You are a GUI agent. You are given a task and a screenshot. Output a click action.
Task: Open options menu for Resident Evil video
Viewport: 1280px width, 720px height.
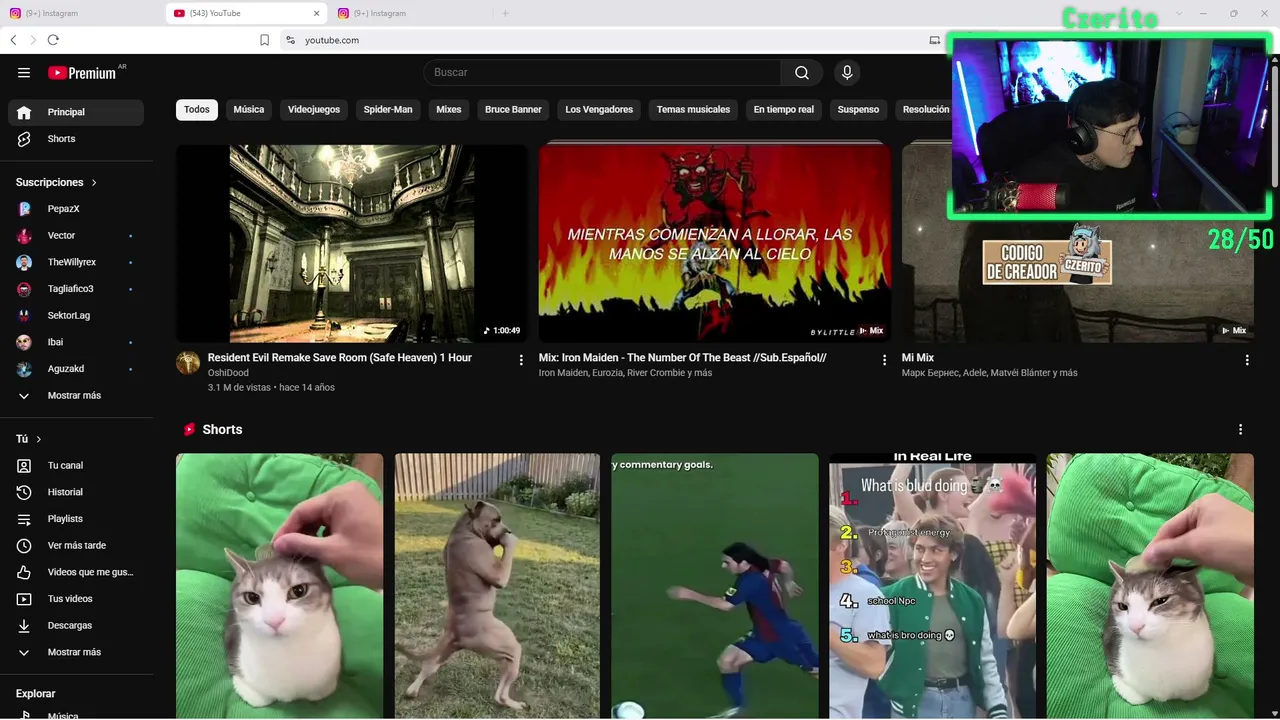521,360
